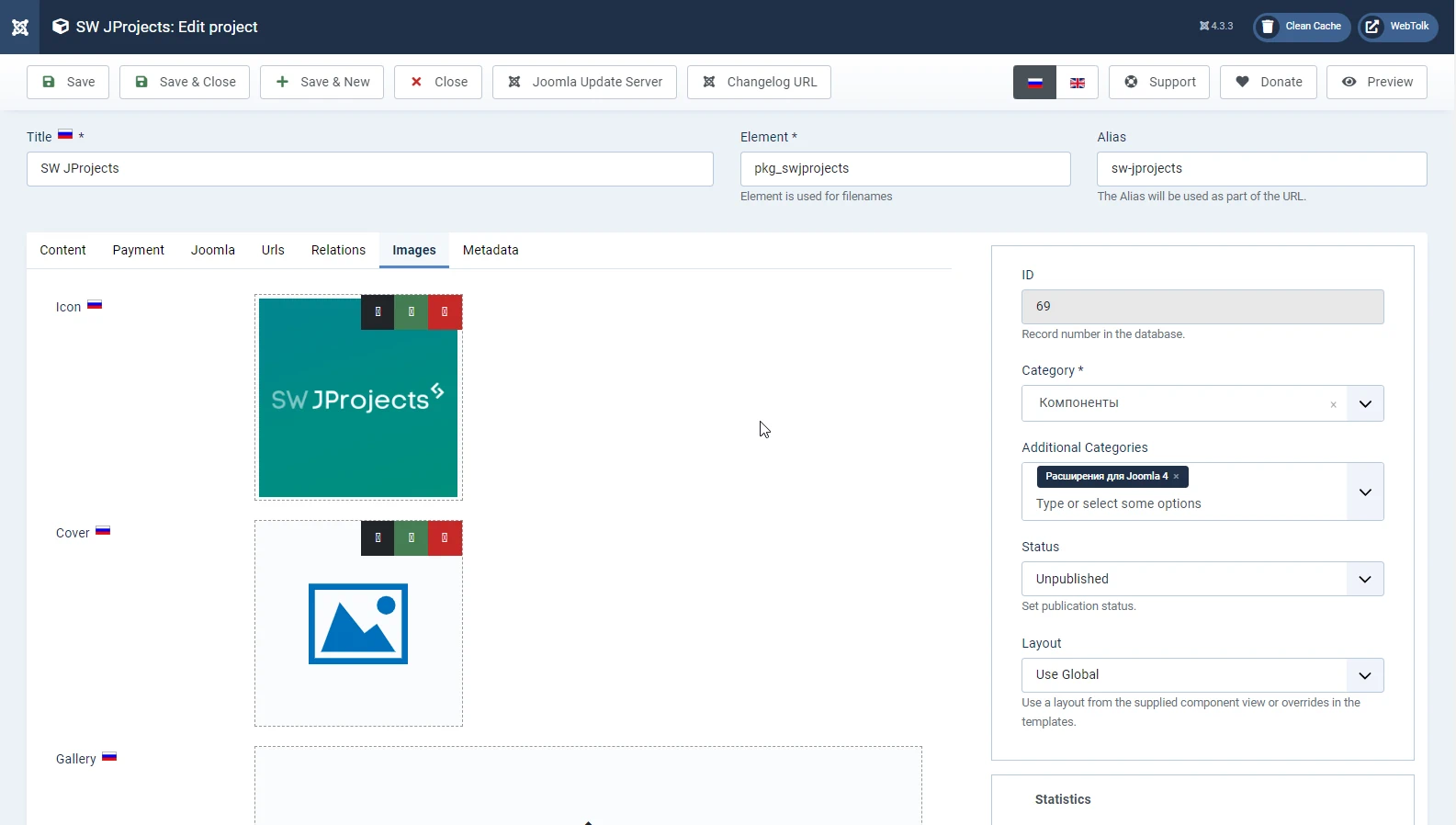Click the Joomla logo in top-left corner
This screenshot has height=825, width=1456.
click(19, 27)
